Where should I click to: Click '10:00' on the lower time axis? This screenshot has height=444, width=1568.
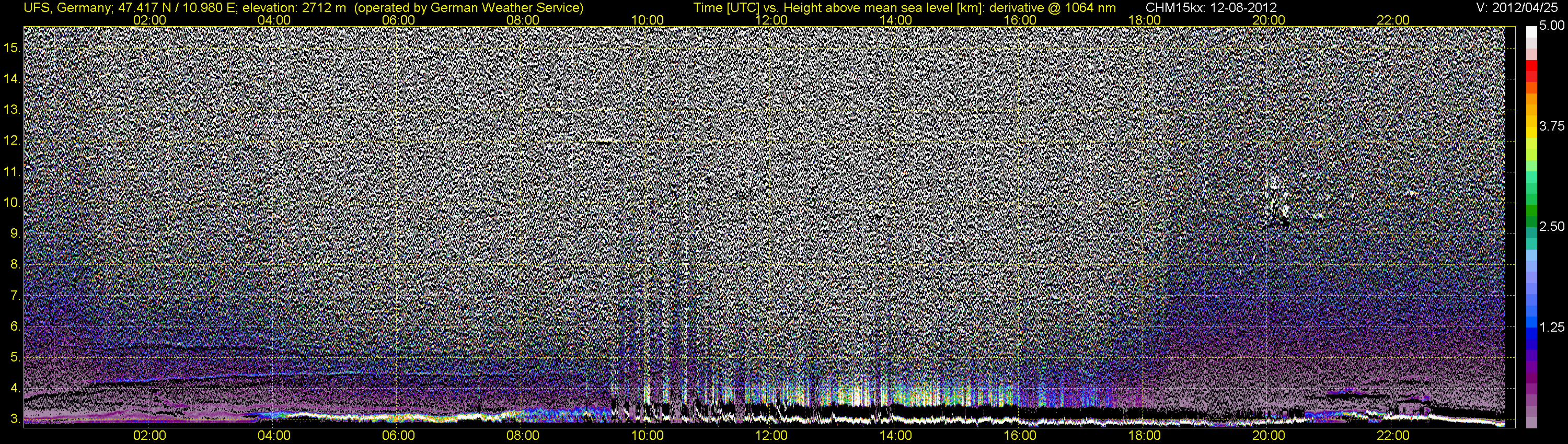(647, 436)
